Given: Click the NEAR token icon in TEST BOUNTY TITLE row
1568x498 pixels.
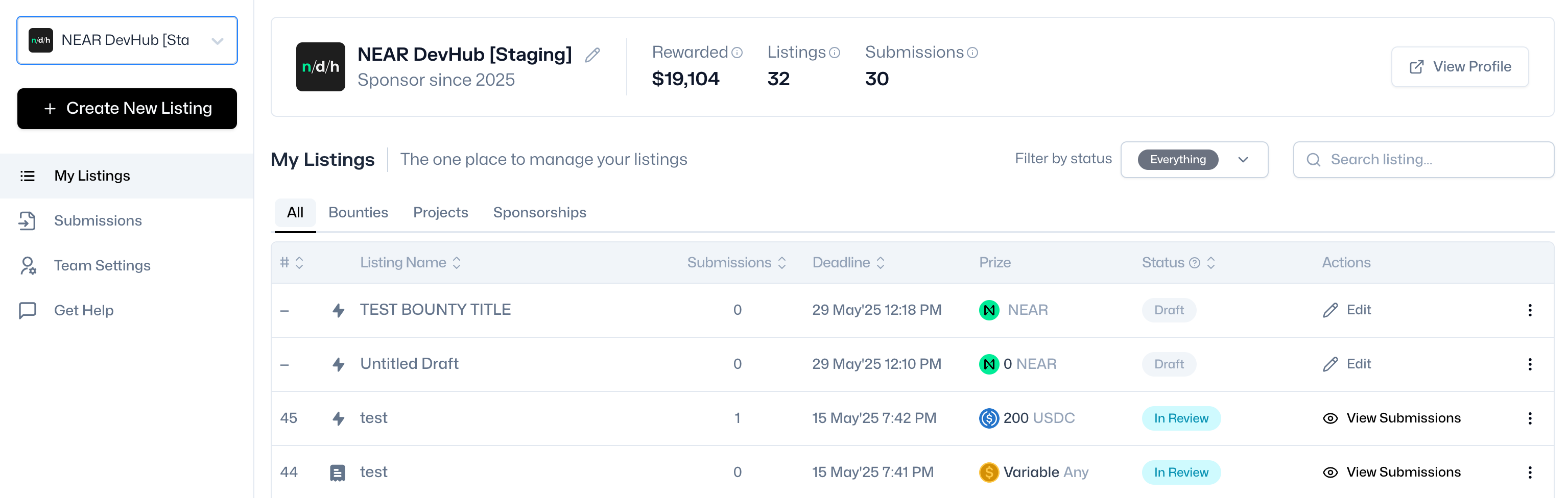Looking at the screenshot, I should pos(988,310).
